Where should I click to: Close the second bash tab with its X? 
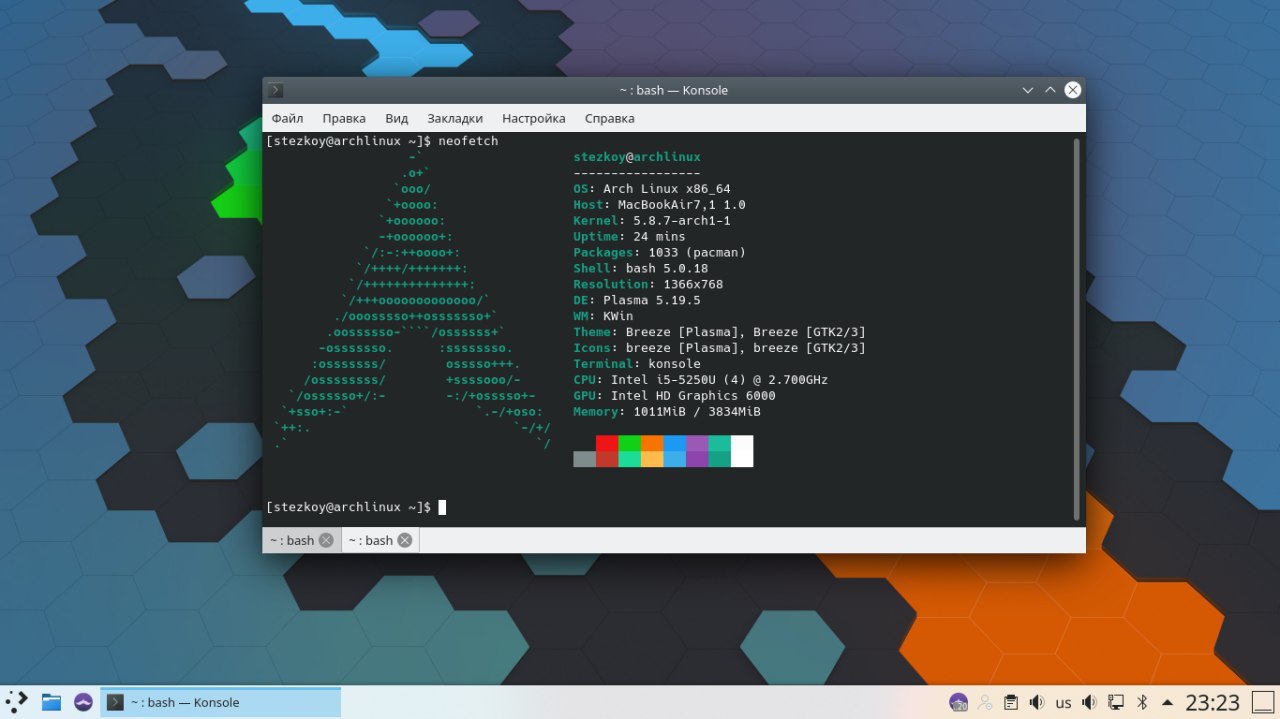404,540
